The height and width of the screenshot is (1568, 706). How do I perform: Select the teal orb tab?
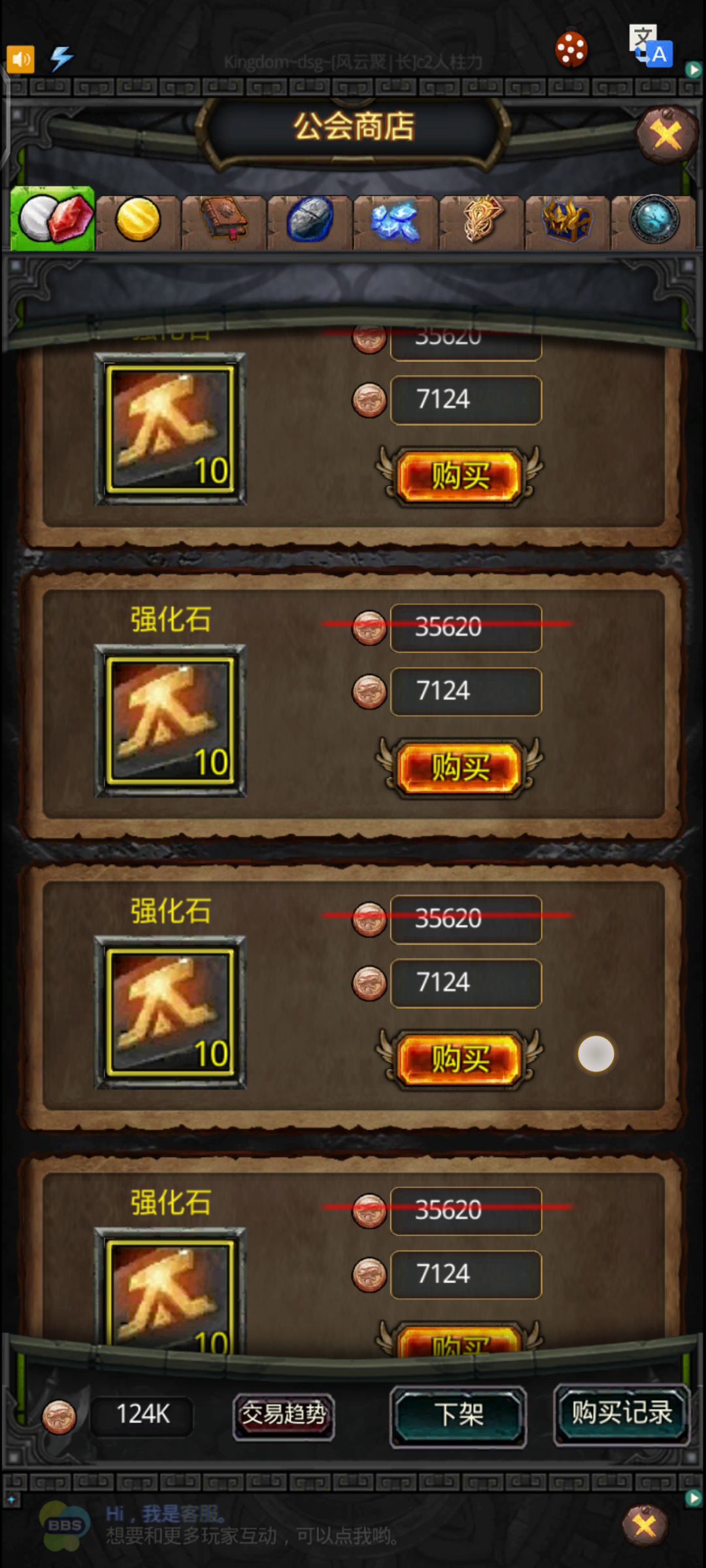tap(653, 220)
